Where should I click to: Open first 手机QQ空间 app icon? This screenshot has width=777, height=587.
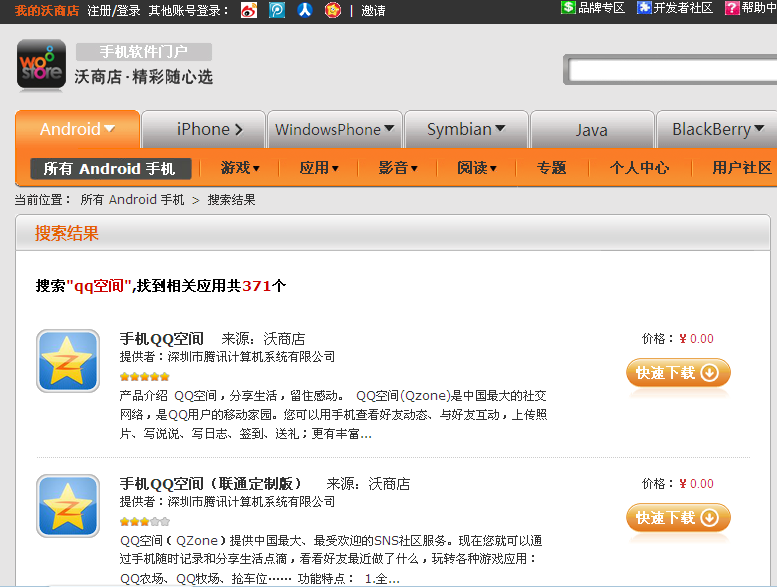click(x=68, y=361)
